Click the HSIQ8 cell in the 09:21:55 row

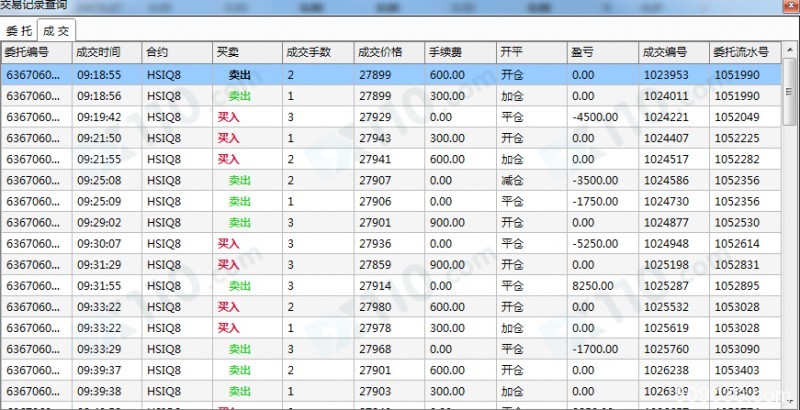[164, 159]
